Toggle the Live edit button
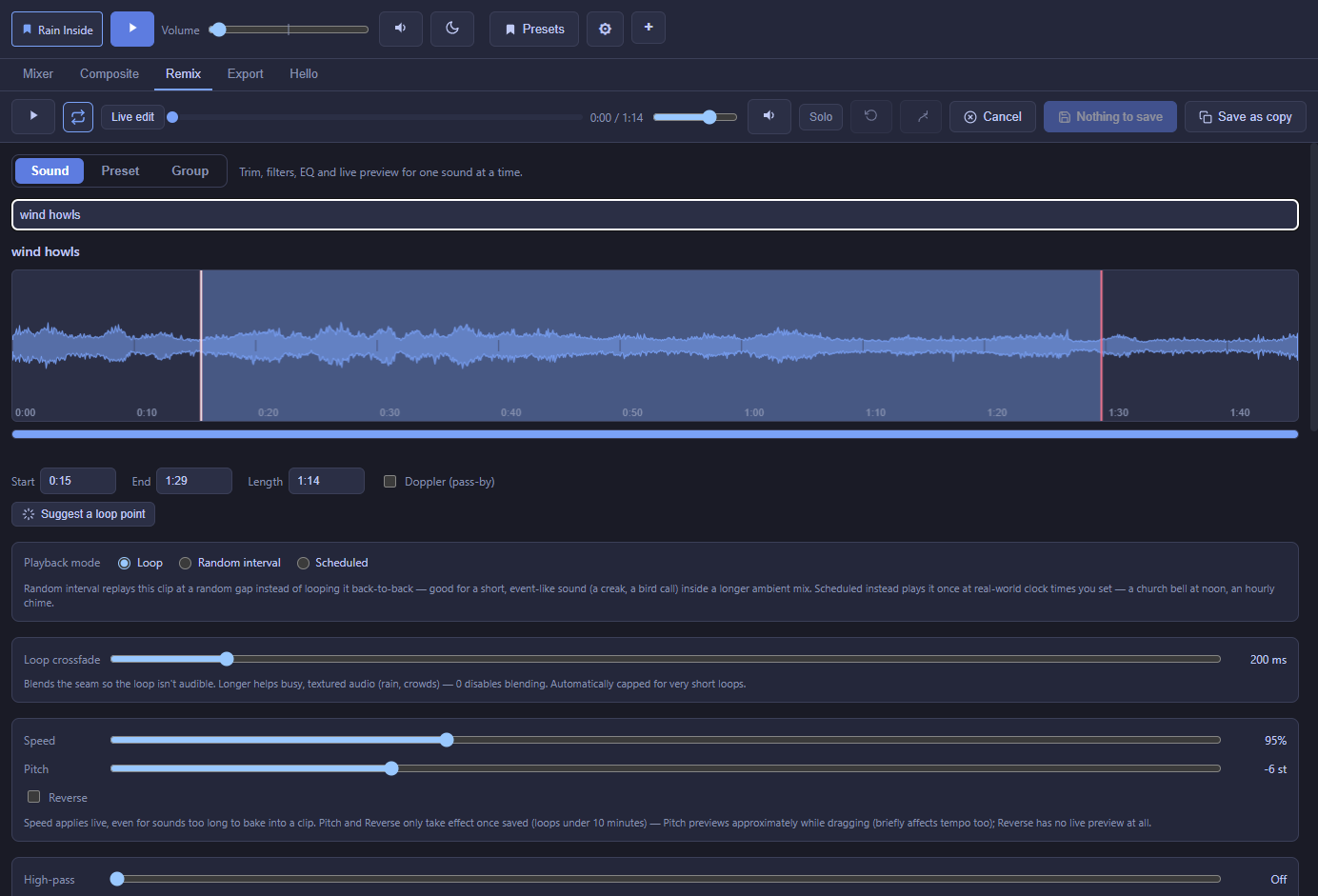Viewport: 1318px width, 896px height. [x=132, y=117]
